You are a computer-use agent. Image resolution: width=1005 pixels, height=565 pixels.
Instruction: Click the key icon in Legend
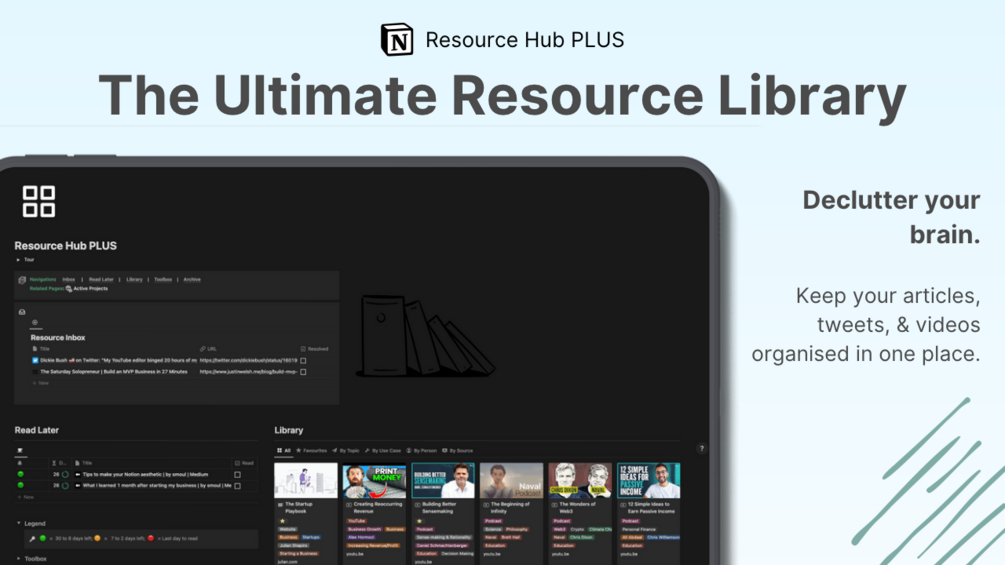click(x=32, y=539)
